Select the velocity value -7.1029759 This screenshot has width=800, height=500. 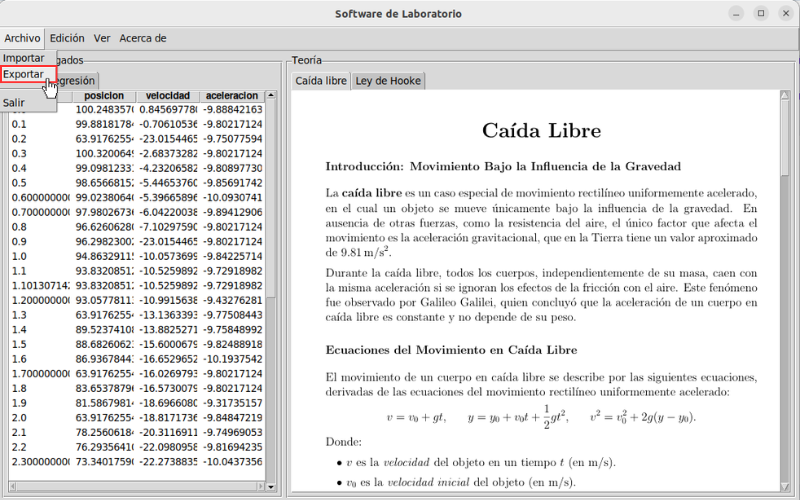tap(168, 227)
